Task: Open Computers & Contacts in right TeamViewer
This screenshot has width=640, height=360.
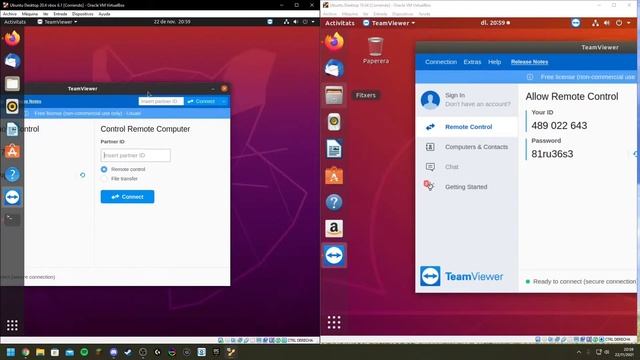Action: [x=467, y=147]
